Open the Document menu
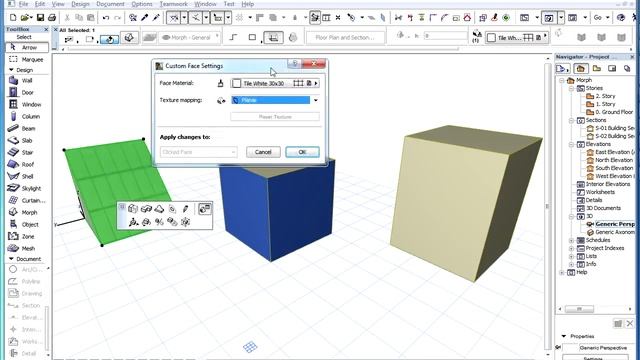The image size is (640, 360). 111,4
